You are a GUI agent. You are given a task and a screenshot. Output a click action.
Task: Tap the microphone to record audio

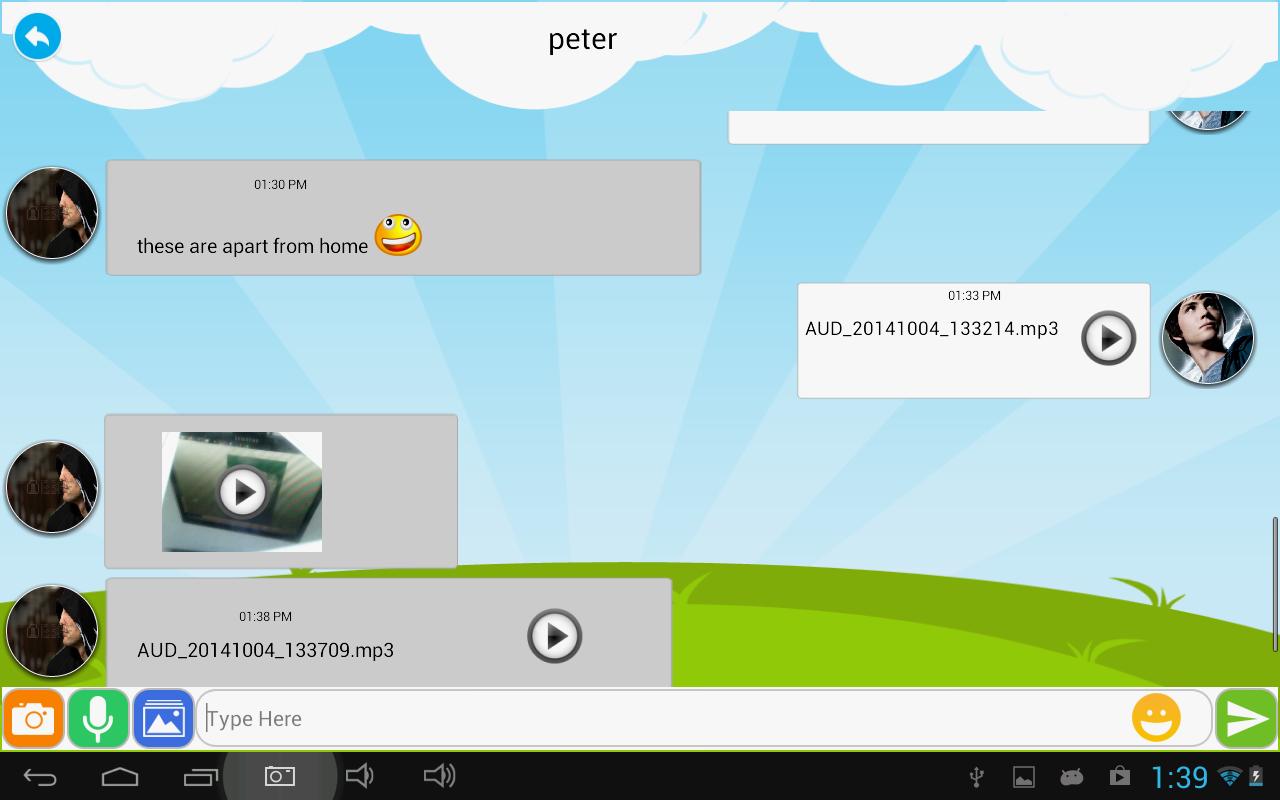click(x=97, y=718)
